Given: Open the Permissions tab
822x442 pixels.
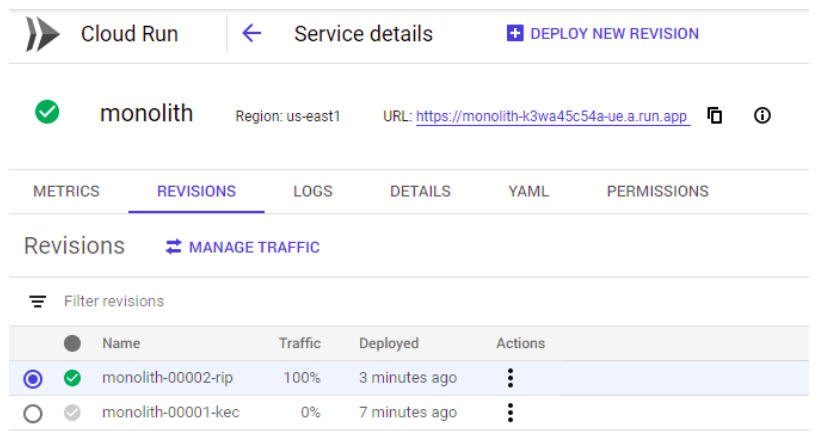Looking at the screenshot, I should (657, 191).
